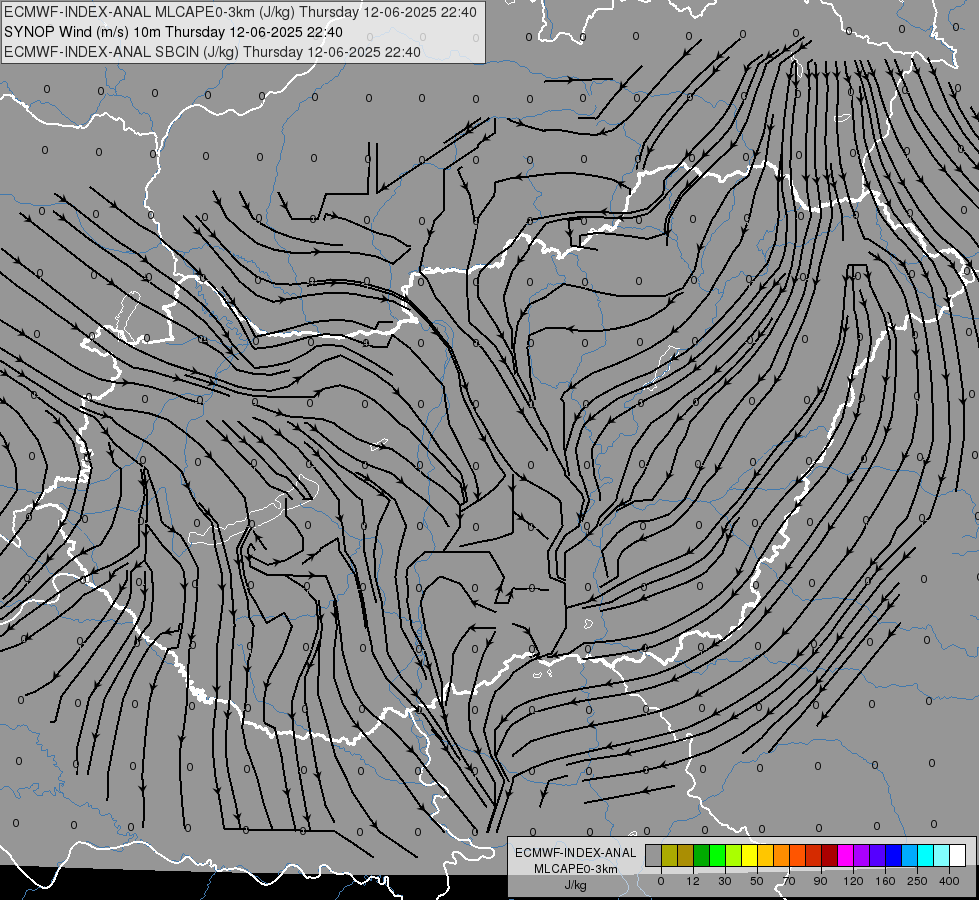
Task: Select the bright green legend swatch
Action: coord(717,855)
